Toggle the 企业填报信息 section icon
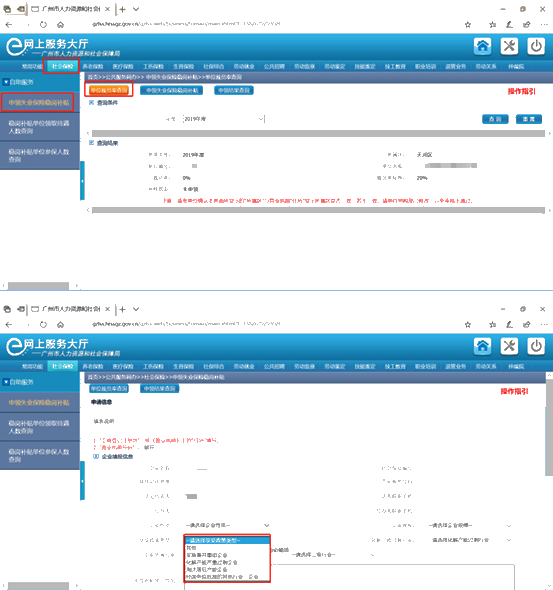Screen dimensions: 553x590 click(x=96, y=456)
